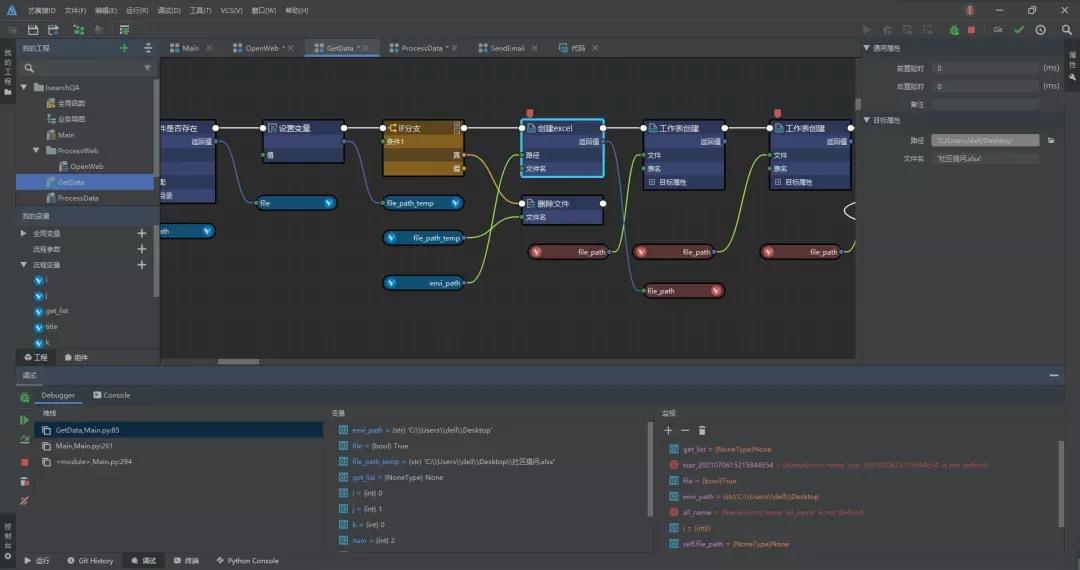Browse folder icon next to path field

[x=1051, y=141]
